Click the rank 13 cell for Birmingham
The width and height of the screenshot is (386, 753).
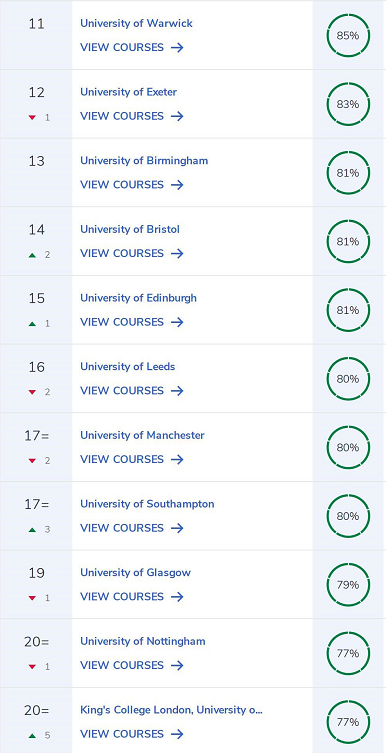(x=36, y=173)
